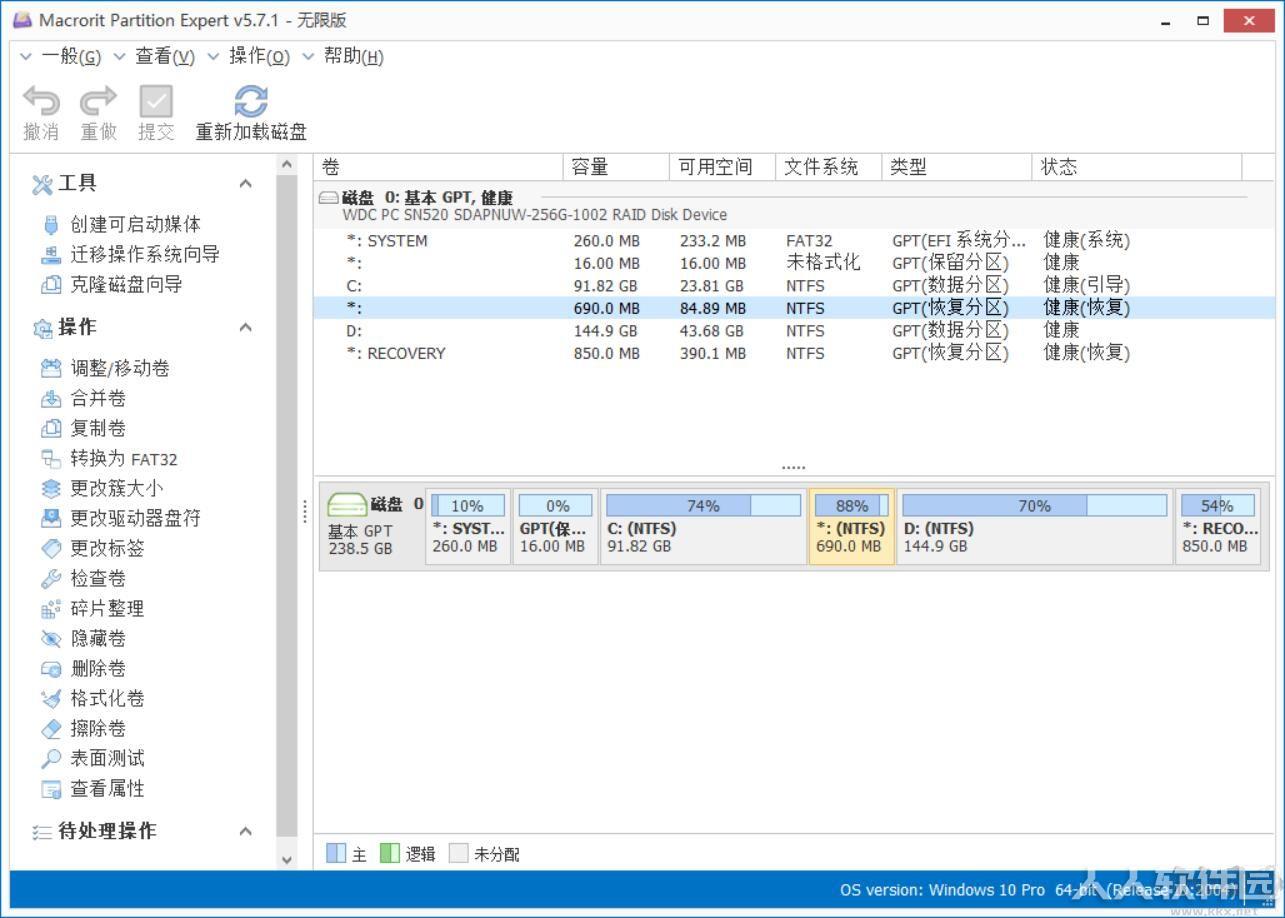Select the D: (NTFS) 70% partition block

click(x=1035, y=527)
